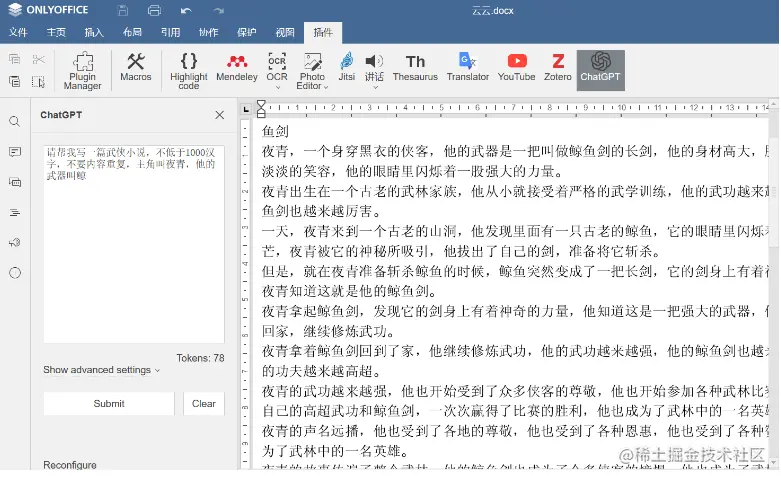Open the Thesaurus plugin
This screenshot has width=781, height=480.
coord(415,68)
